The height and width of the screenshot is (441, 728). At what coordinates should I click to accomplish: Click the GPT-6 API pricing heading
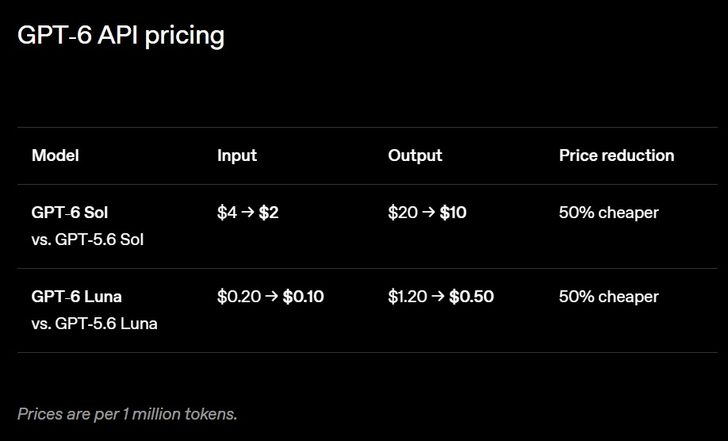click(121, 36)
